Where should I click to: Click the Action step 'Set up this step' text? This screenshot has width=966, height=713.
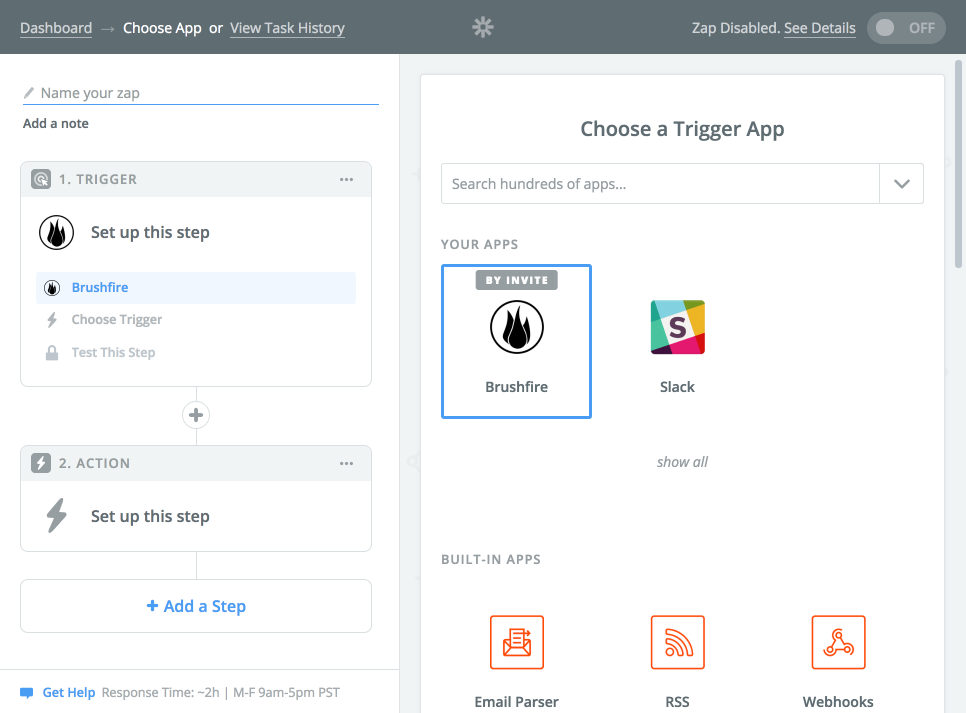point(150,516)
